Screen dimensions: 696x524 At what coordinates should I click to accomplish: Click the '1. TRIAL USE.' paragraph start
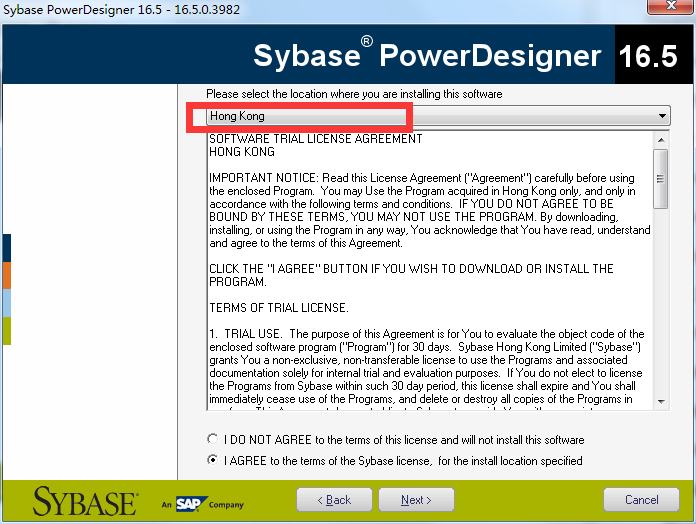click(x=245, y=334)
